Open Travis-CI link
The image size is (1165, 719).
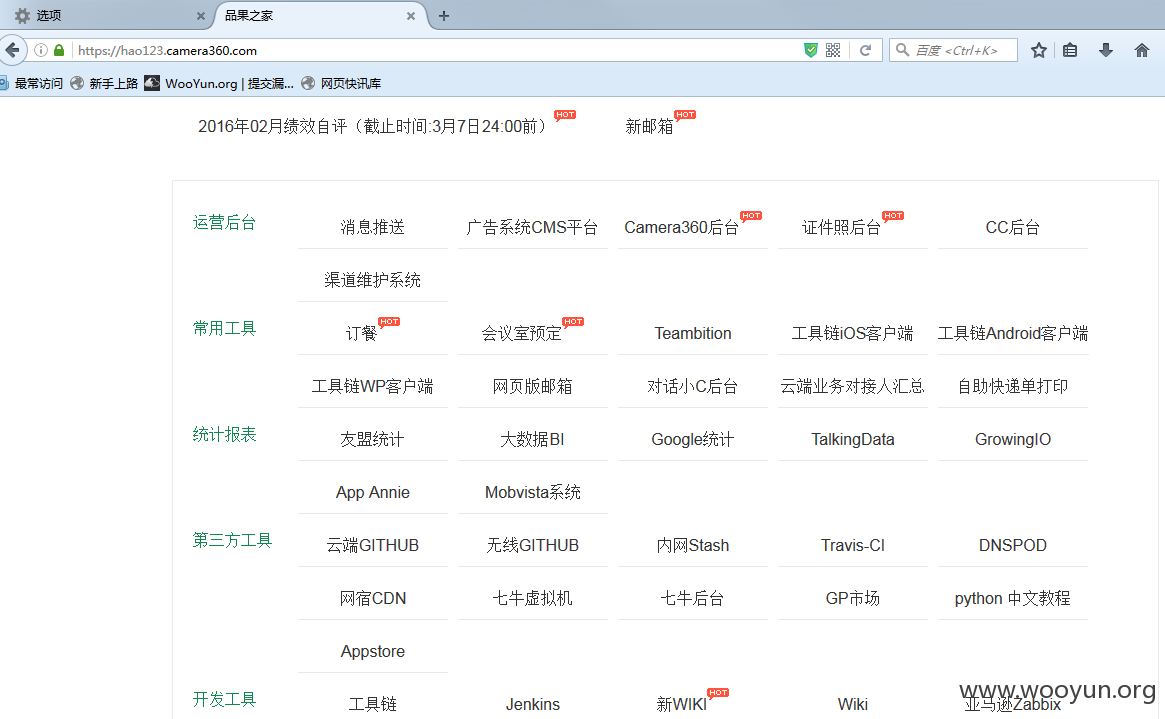852,546
